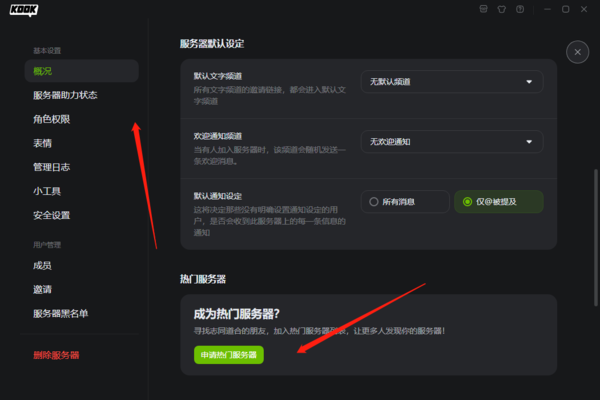The height and width of the screenshot is (400, 600).
Task: Click the 服务器默认设定 heading
Action: click(x=212, y=44)
